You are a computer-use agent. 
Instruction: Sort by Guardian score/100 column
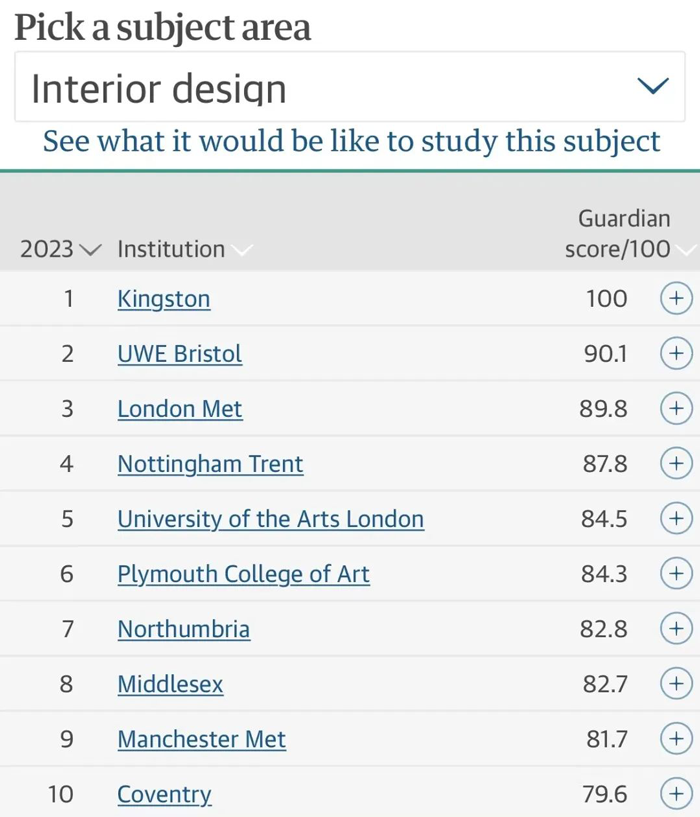630,234
